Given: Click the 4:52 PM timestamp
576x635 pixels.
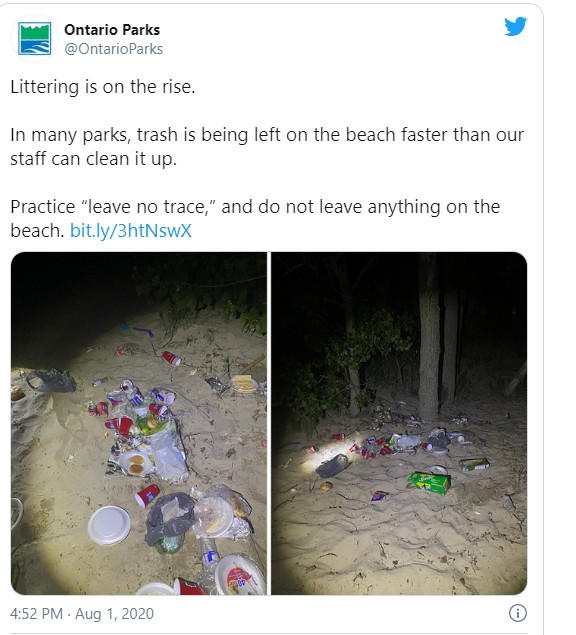Looking at the screenshot, I should click(36, 614).
